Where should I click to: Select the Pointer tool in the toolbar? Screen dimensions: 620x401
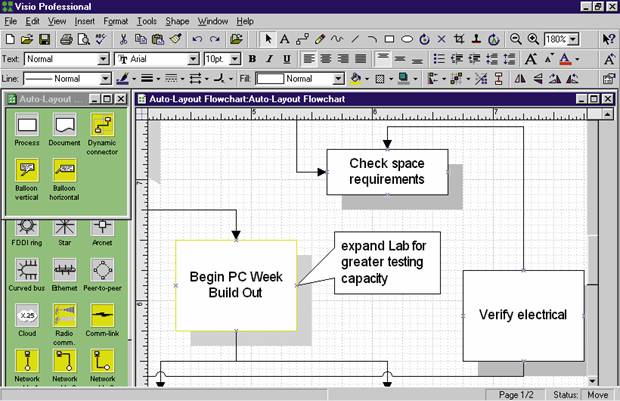267,39
